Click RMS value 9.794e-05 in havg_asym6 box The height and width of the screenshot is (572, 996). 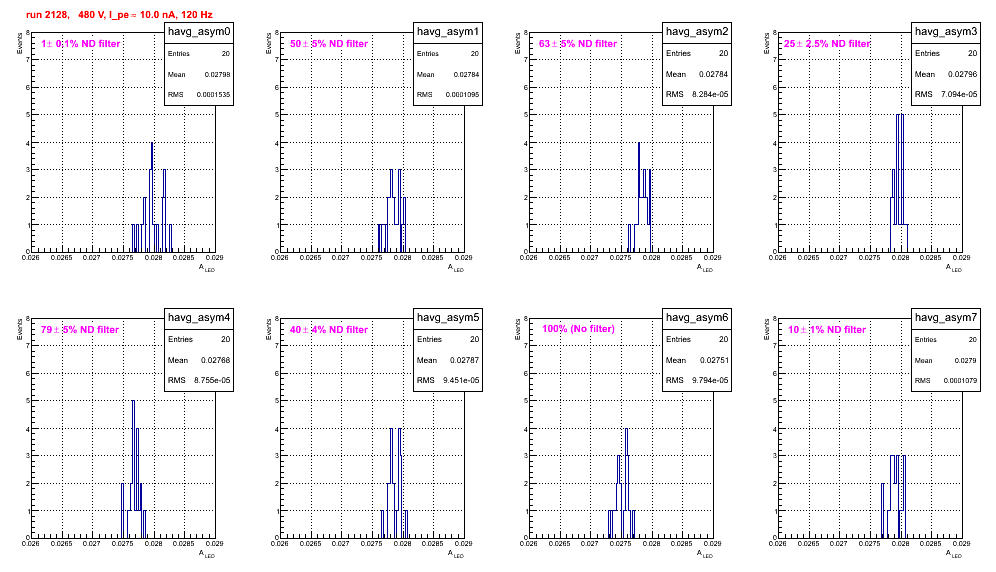[x=710, y=380]
